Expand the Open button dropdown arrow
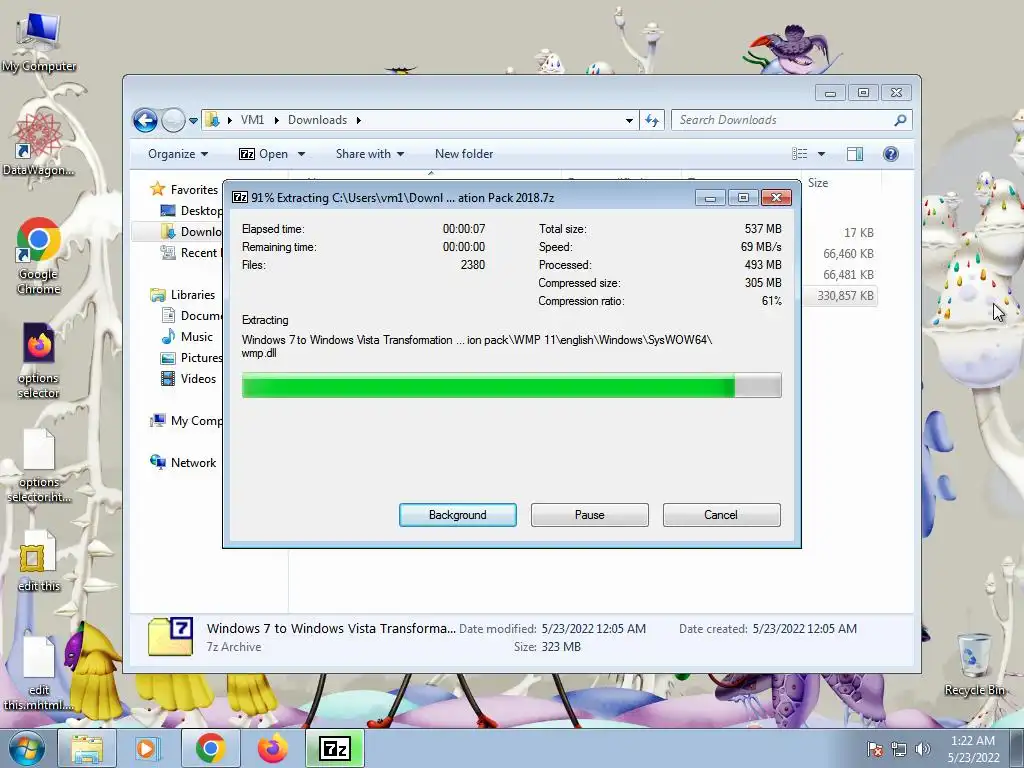This screenshot has height=768, width=1024. tap(301, 154)
